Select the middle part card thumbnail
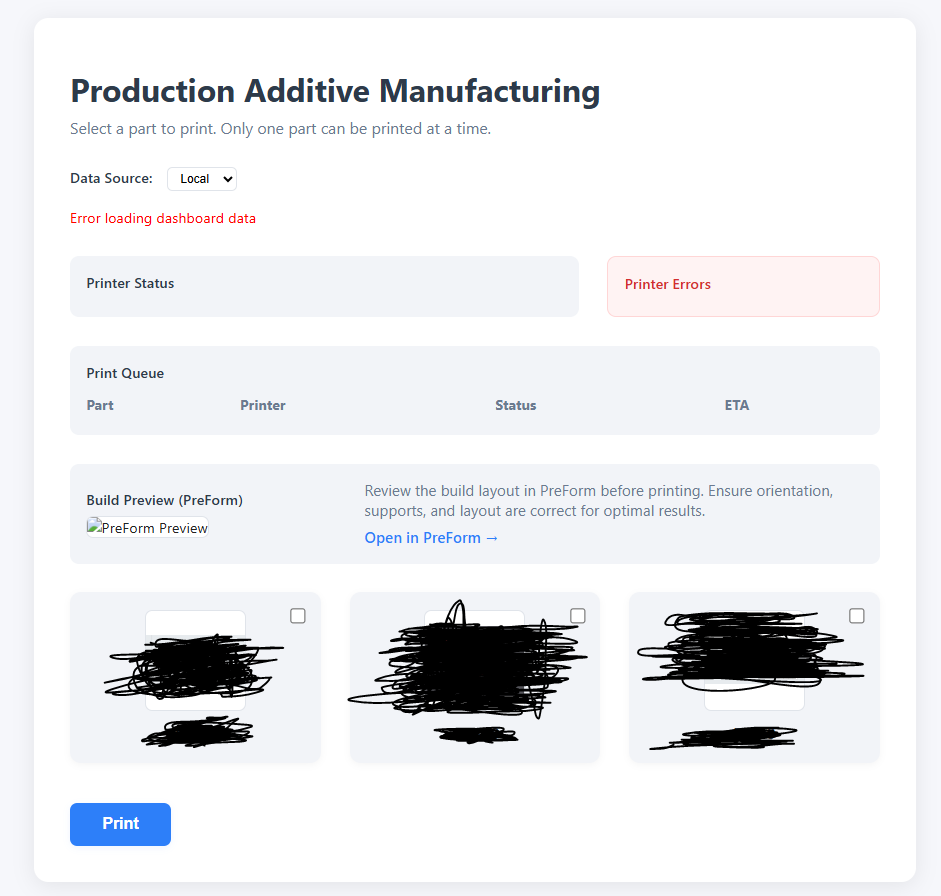941x896 pixels. pos(474,661)
